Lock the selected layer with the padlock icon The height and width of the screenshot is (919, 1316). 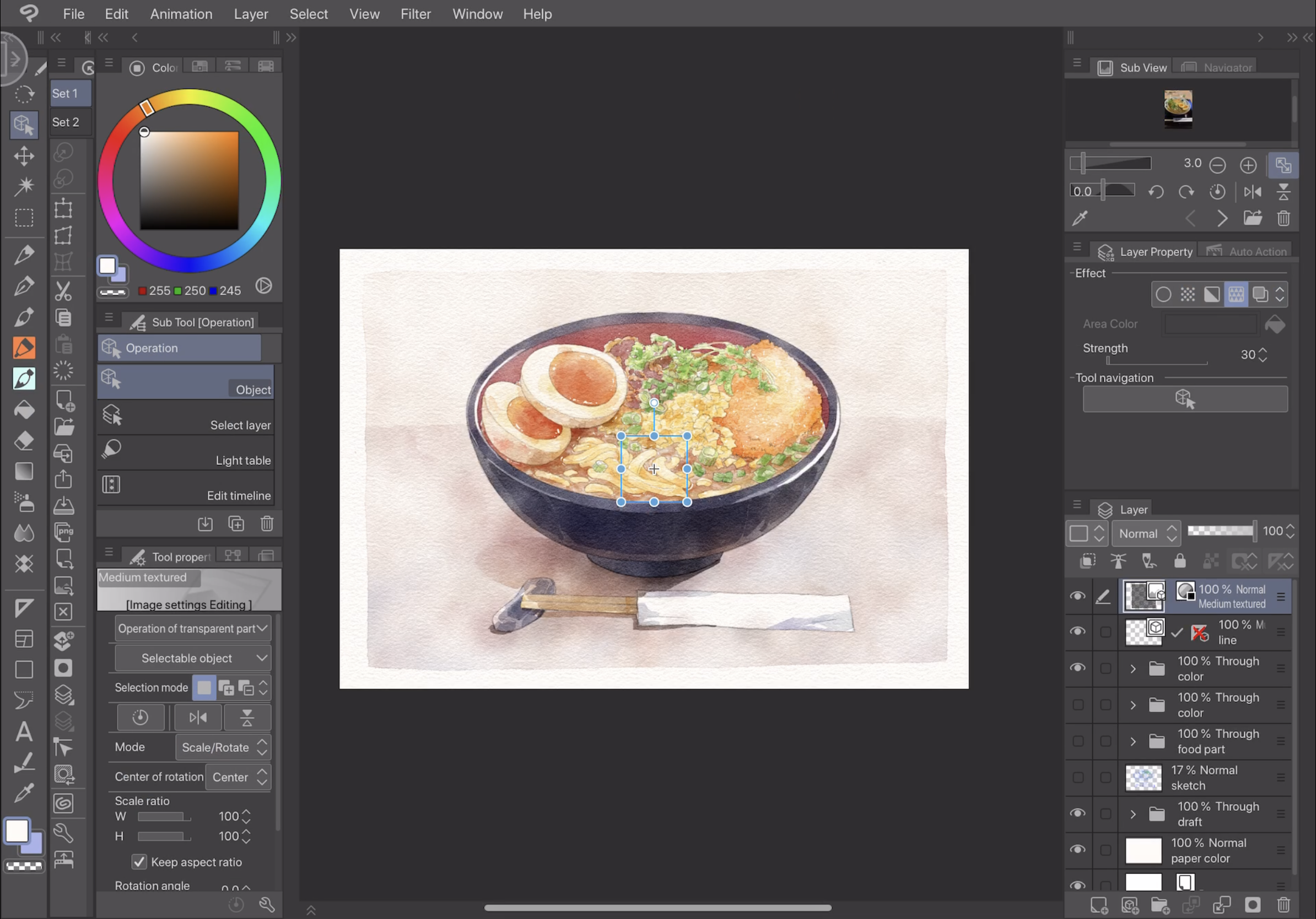1179,561
